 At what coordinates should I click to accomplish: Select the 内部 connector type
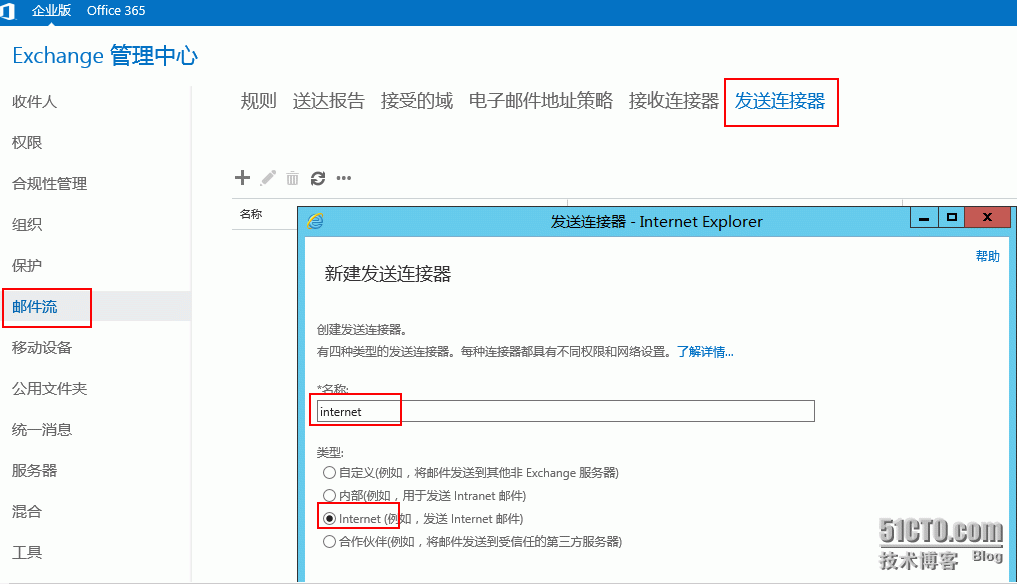[x=329, y=496]
